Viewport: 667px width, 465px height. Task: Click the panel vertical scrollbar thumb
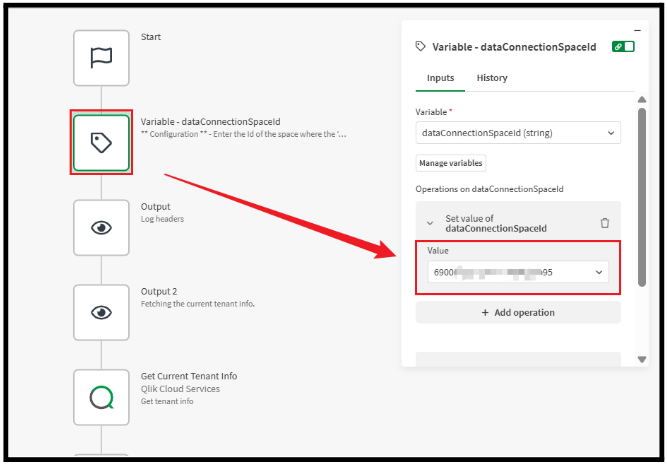641,190
